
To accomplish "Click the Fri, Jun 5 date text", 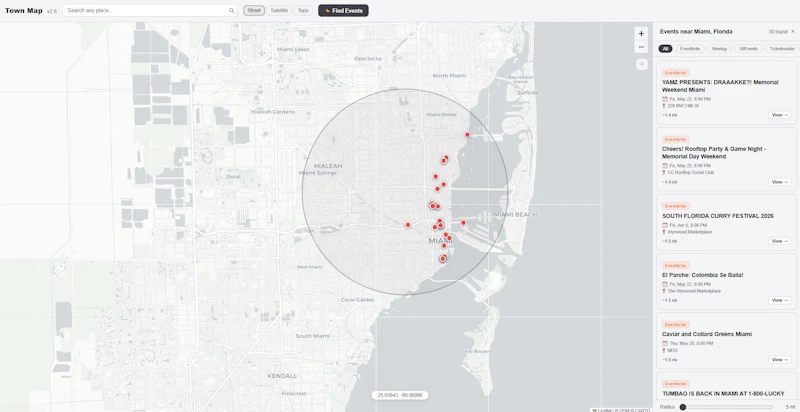I will [x=688, y=225].
